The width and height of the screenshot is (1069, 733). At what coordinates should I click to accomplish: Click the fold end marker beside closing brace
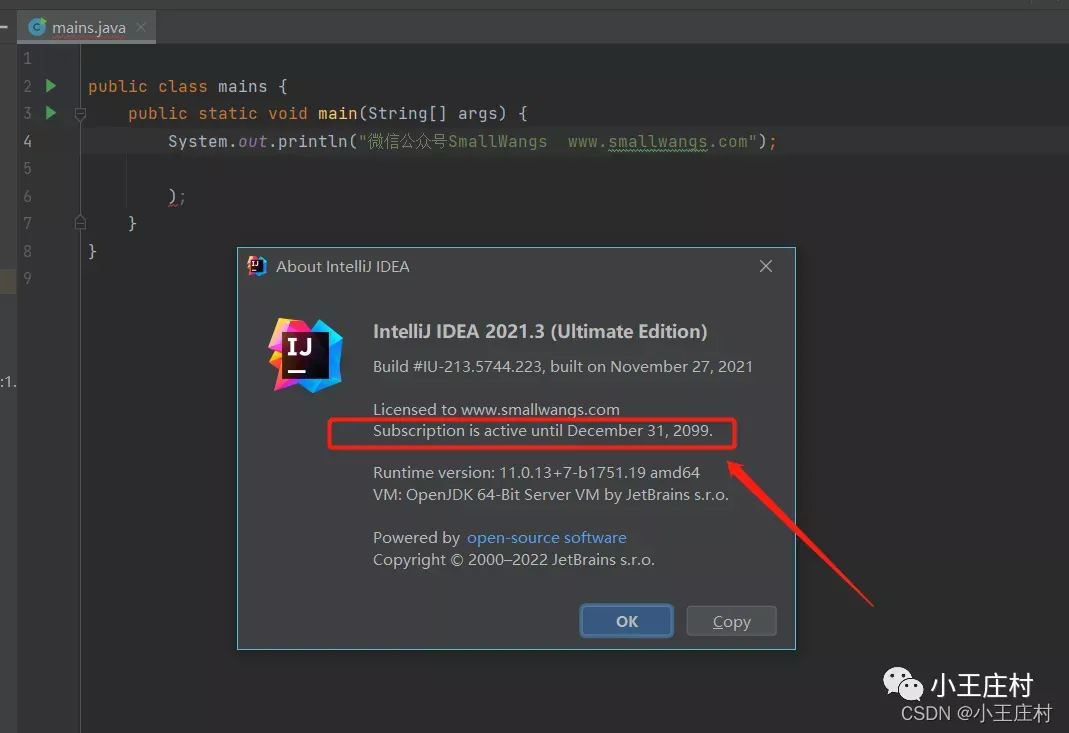coord(80,222)
